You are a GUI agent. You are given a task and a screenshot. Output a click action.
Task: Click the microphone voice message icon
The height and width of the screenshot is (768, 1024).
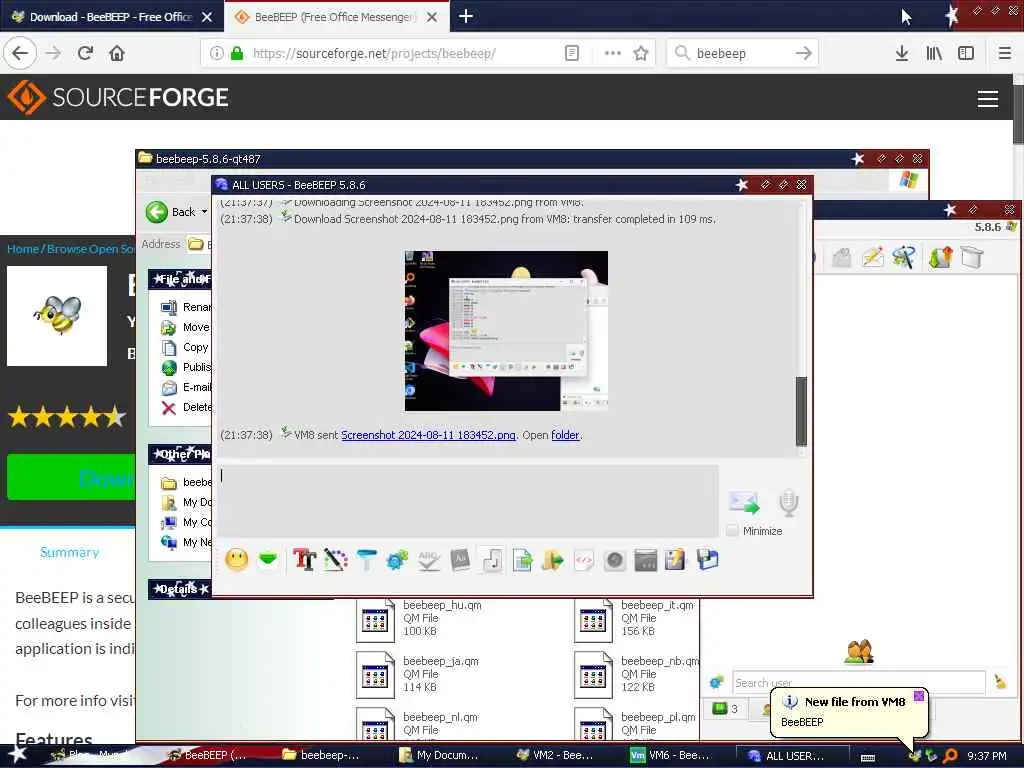point(788,503)
